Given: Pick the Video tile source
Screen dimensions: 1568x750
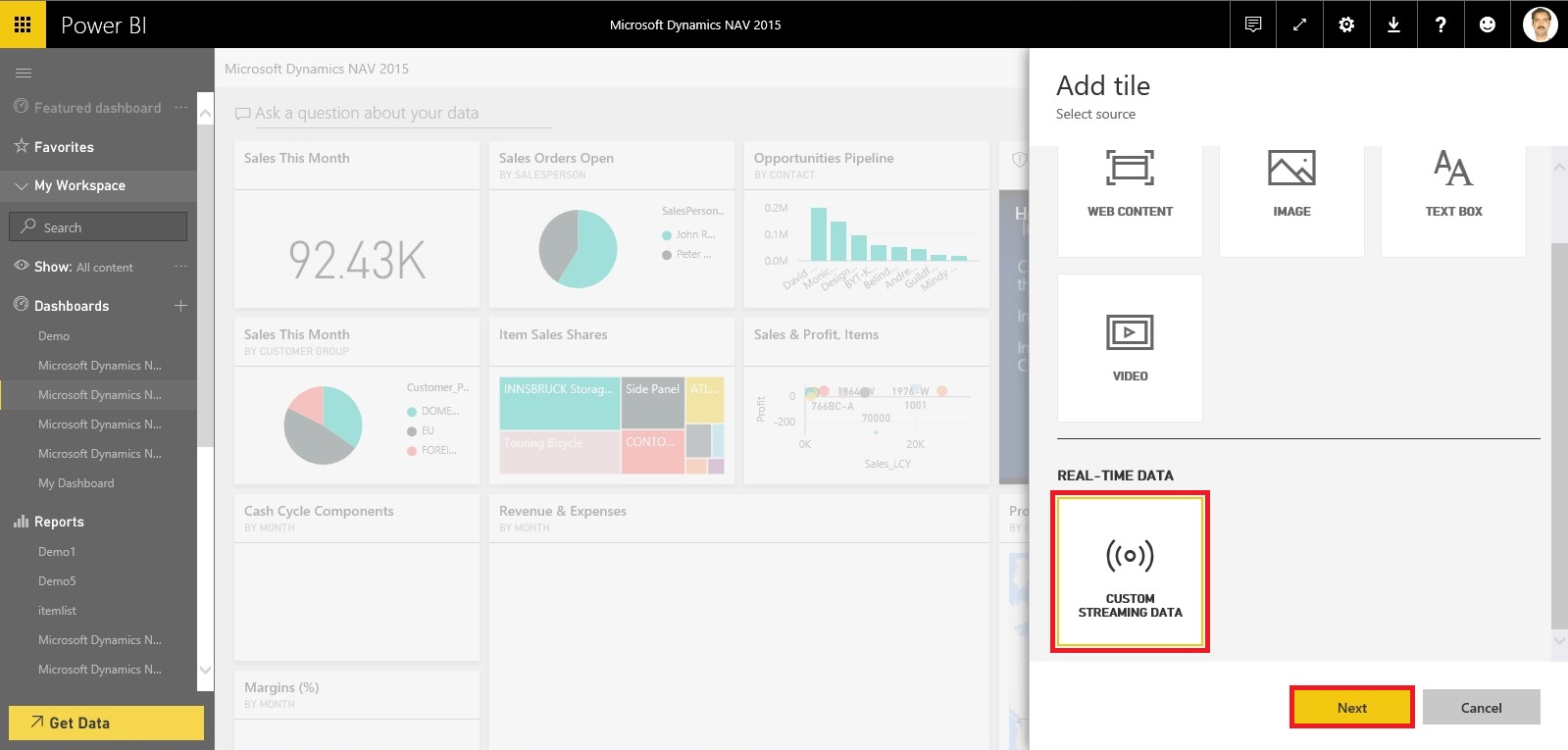Looking at the screenshot, I should point(1130,348).
